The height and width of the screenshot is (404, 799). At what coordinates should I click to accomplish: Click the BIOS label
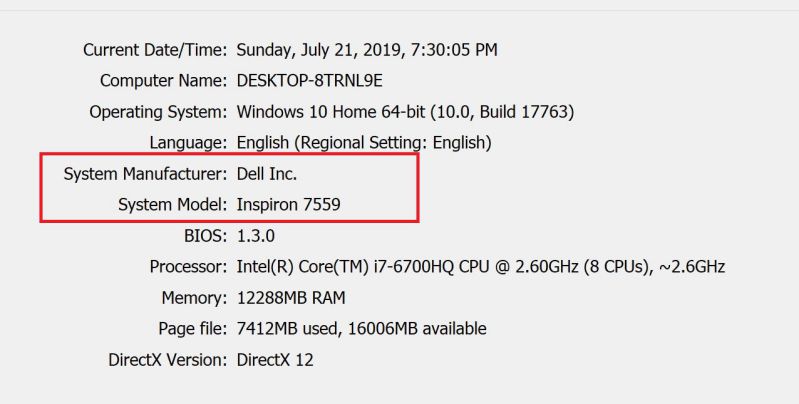tap(205, 236)
